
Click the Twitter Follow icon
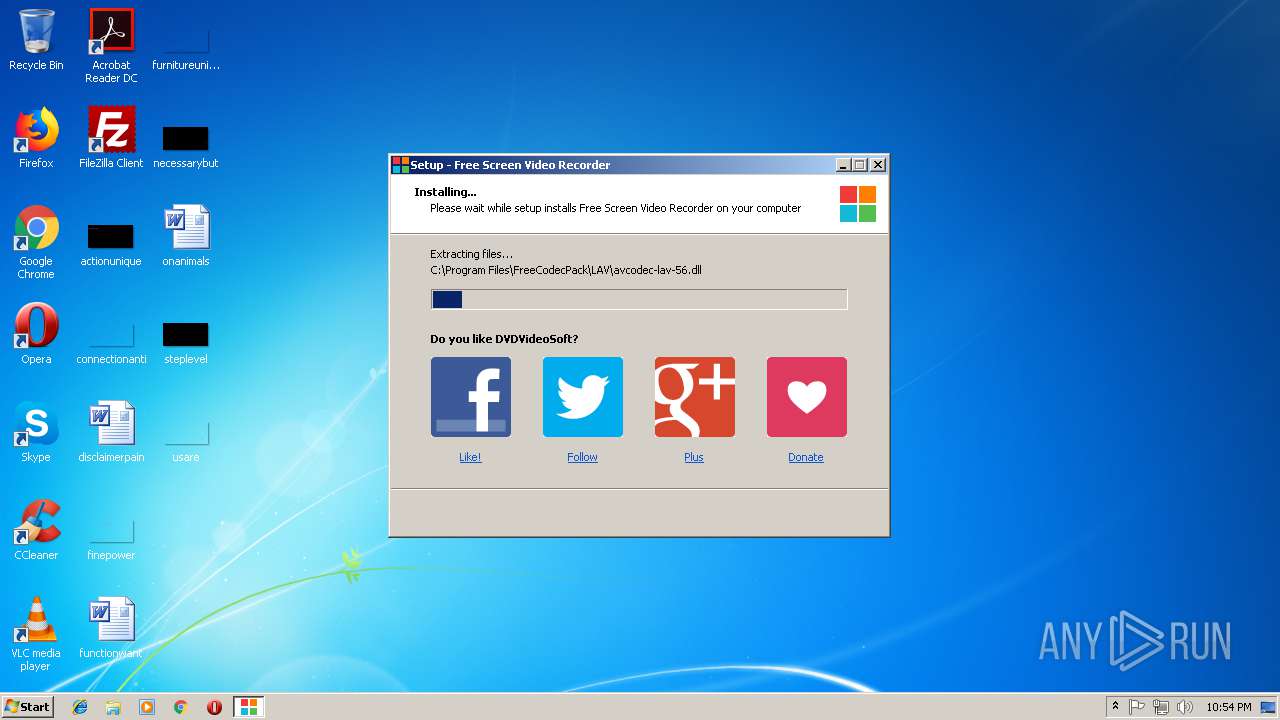click(582, 397)
